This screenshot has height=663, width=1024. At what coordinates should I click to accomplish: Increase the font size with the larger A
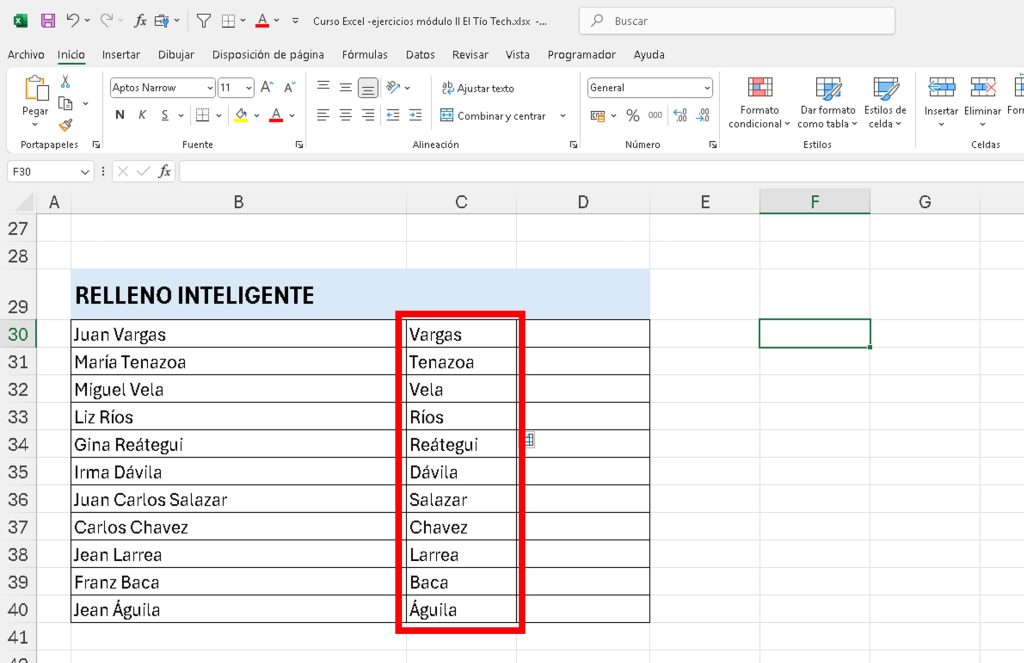pos(267,87)
